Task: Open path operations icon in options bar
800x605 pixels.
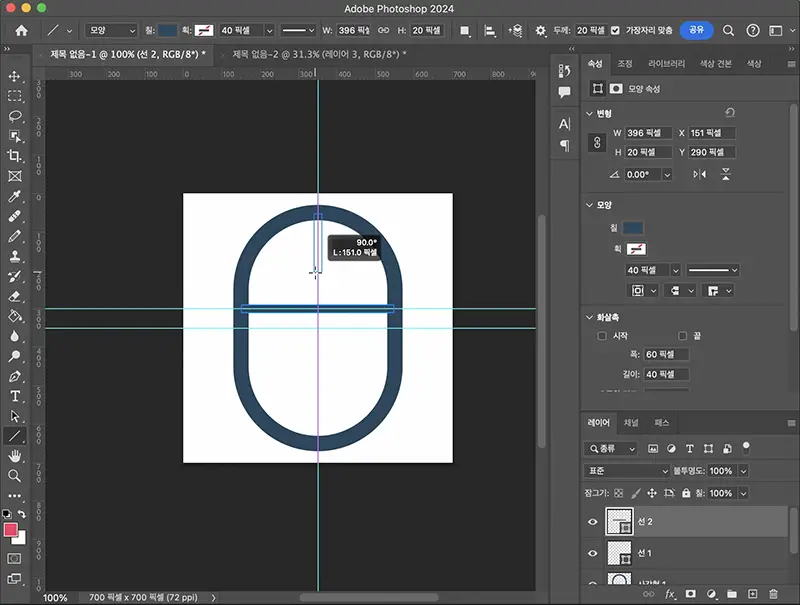Action: click(464, 31)
